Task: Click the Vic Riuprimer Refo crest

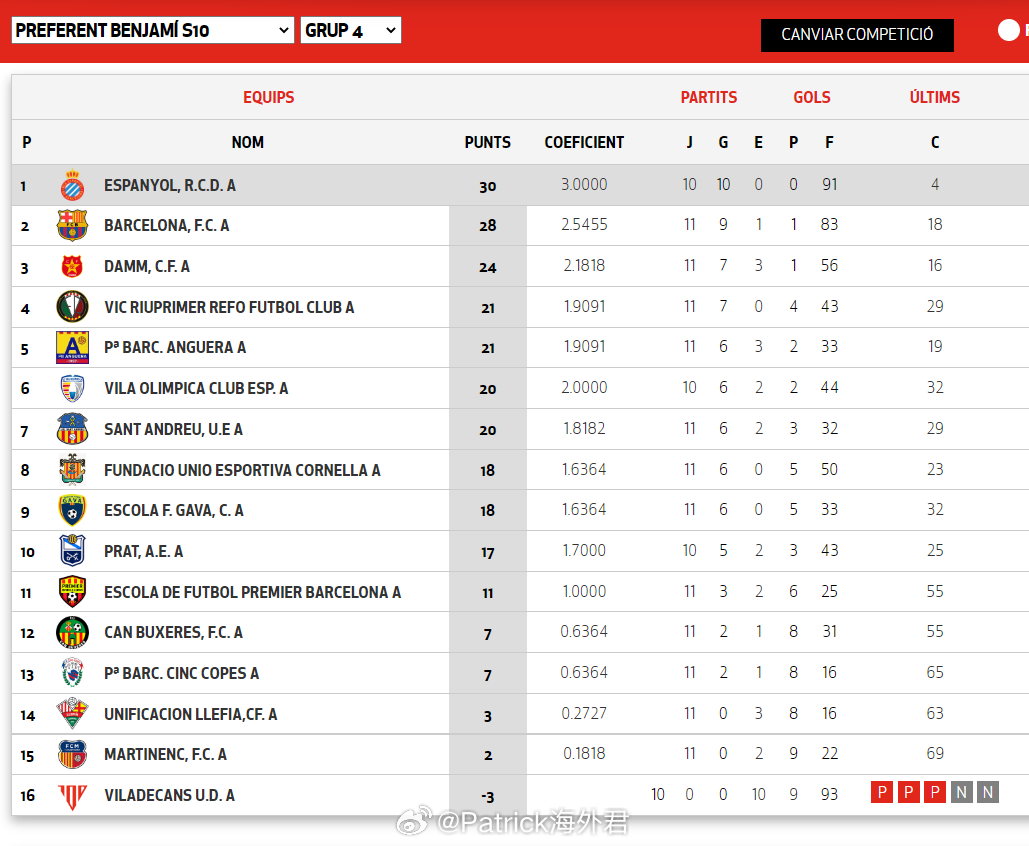Action: [x=72, y=307]
